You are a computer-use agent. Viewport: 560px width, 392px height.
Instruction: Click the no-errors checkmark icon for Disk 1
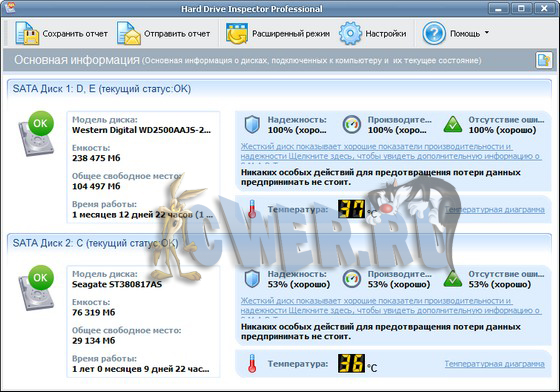coord(452,125)
